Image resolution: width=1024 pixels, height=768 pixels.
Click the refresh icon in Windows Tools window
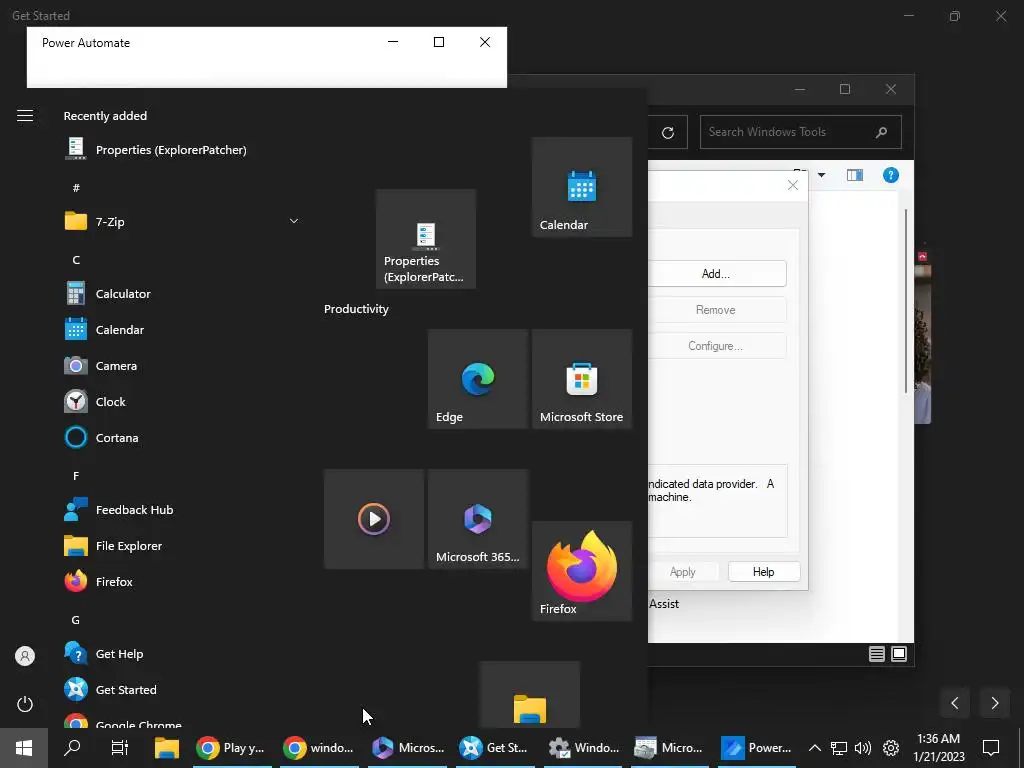pos(667,133)
